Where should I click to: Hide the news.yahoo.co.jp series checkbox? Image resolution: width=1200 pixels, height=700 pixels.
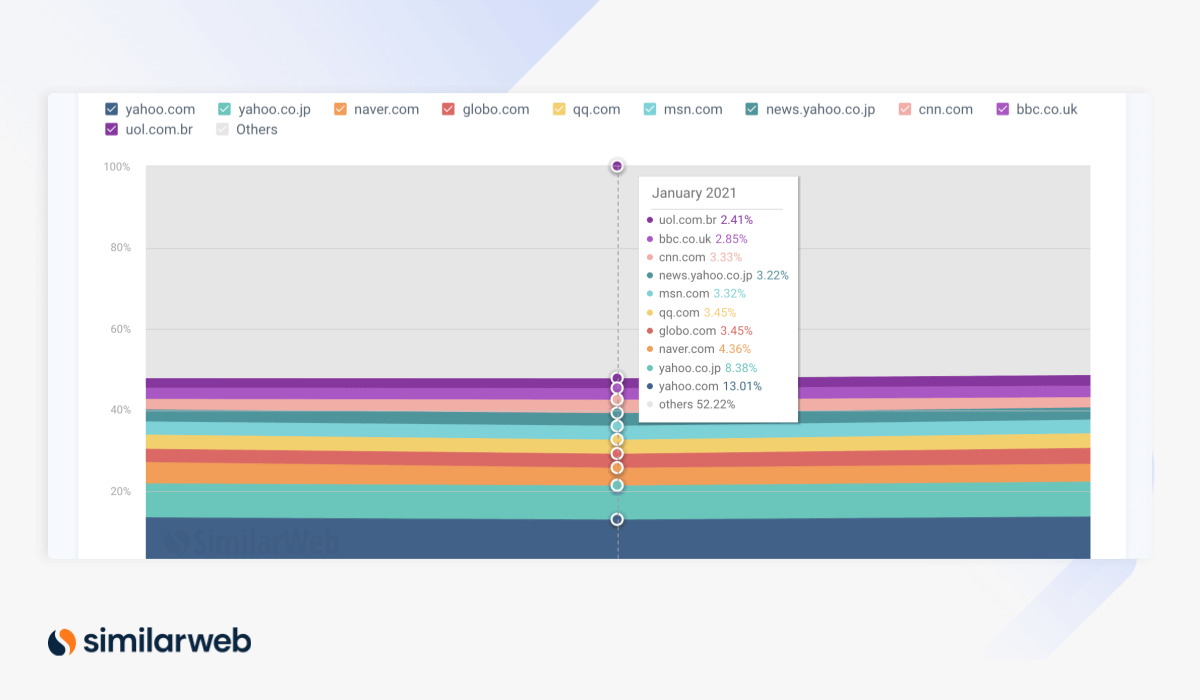point(751,109)
